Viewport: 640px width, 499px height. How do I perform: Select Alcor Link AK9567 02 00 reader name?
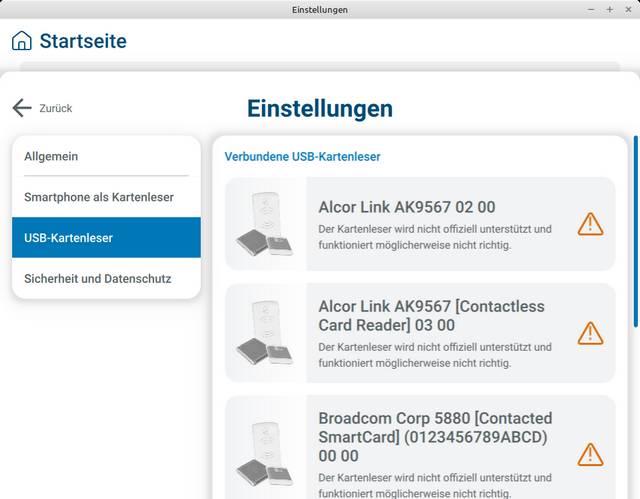[x=406, y=207]
